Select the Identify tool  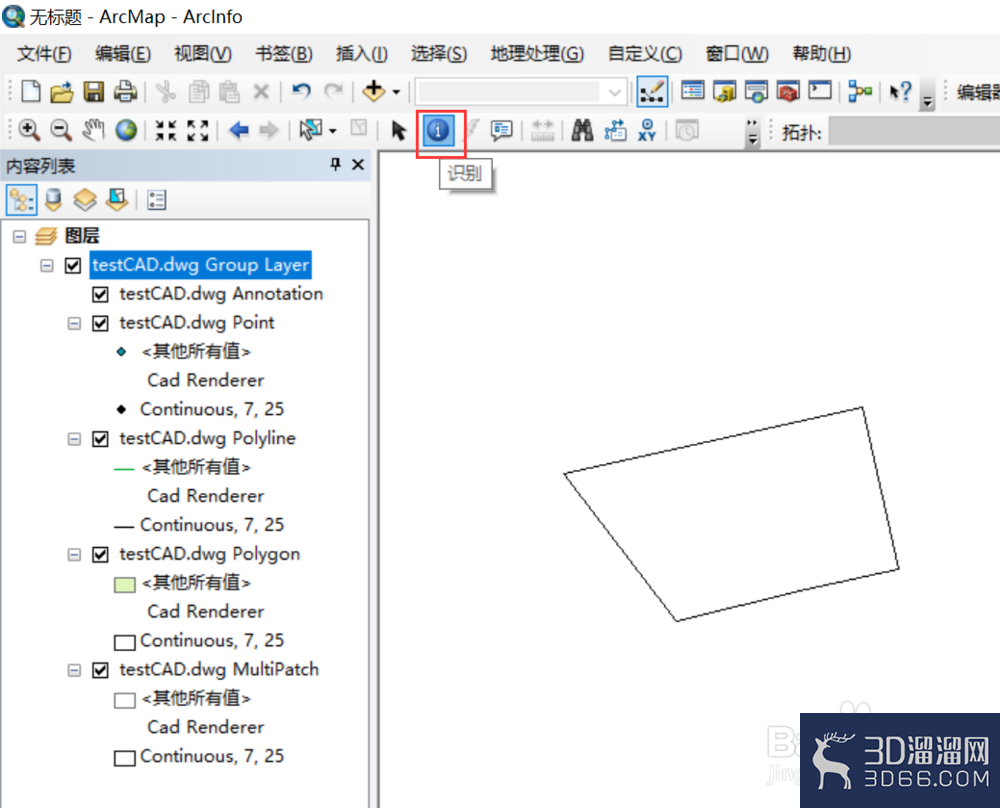coord(438,130)
